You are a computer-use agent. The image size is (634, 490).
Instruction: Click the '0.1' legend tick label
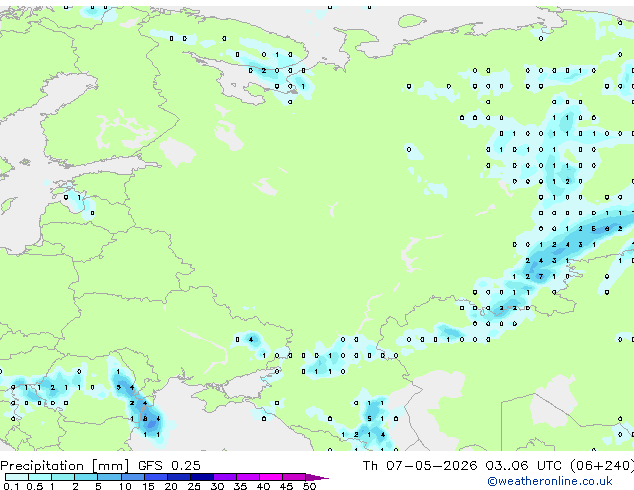click(11, 486)
